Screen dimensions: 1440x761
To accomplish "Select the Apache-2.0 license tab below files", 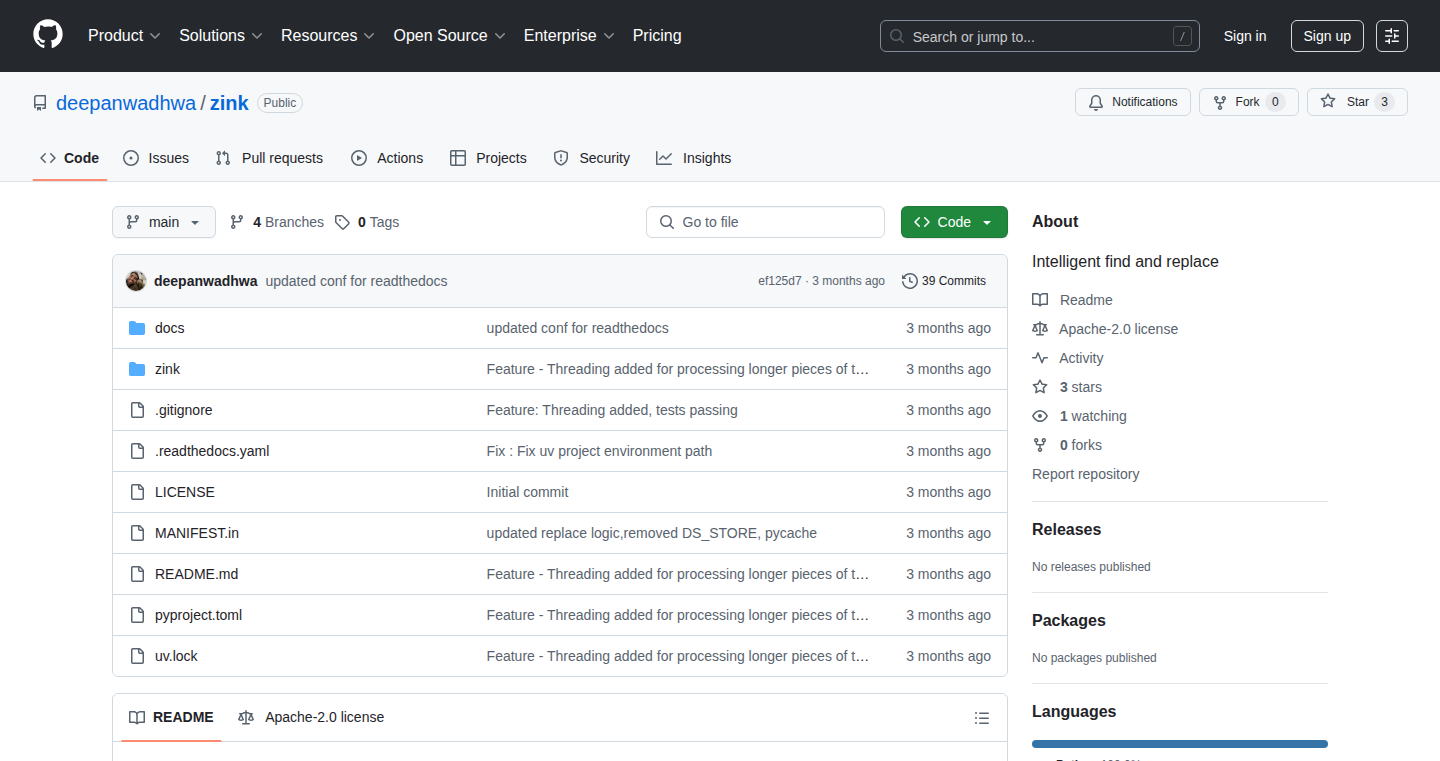I will [x=311, y=717].
